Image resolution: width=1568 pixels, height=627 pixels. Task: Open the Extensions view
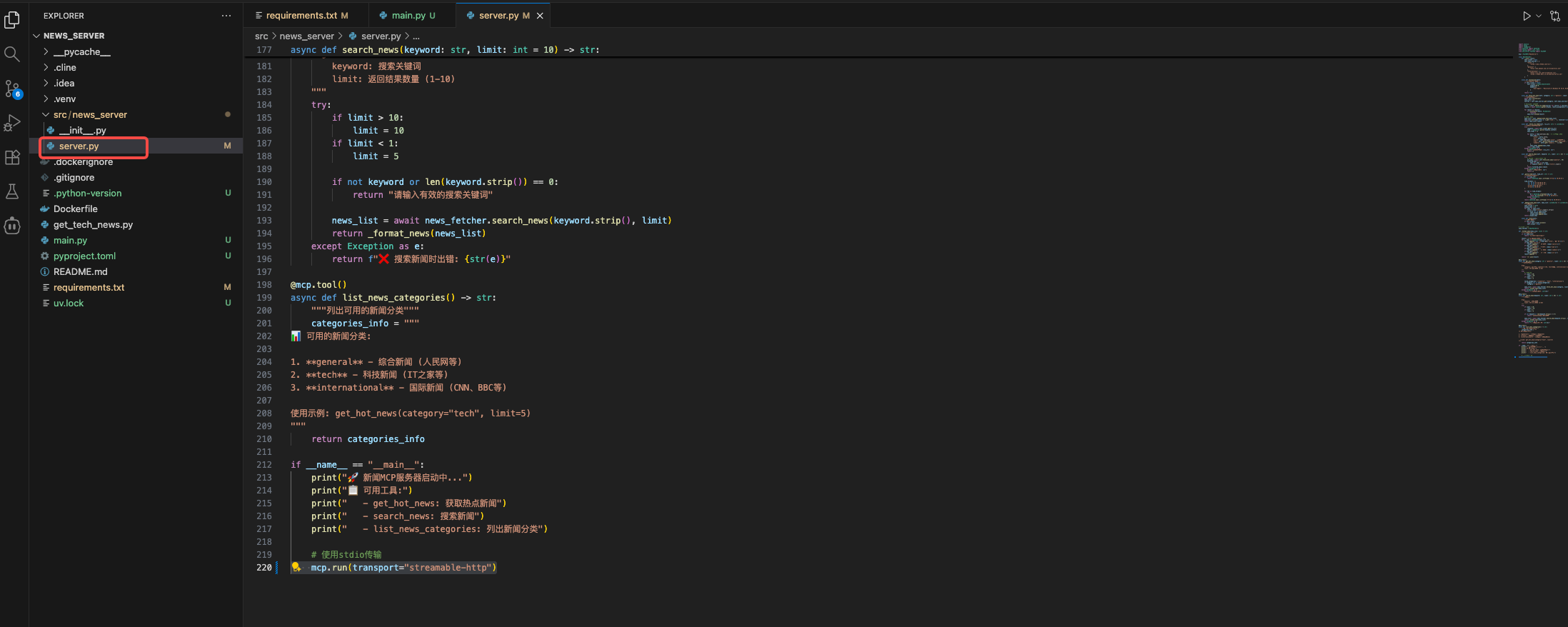(x=12, y=157)
